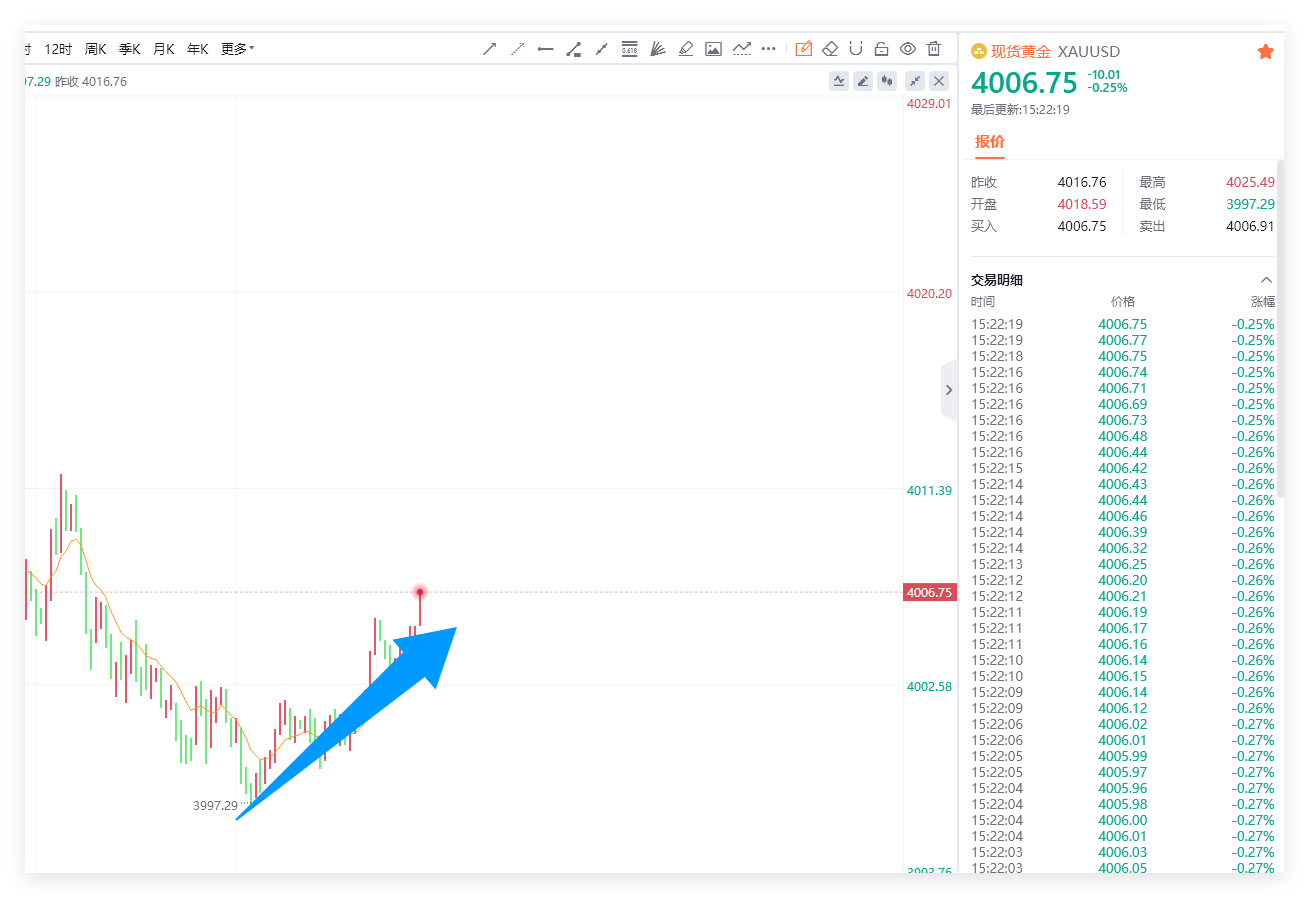Switch to 周K timeframe
The height and width of the screenshot is (898, 1309).
tap(96, 48)
